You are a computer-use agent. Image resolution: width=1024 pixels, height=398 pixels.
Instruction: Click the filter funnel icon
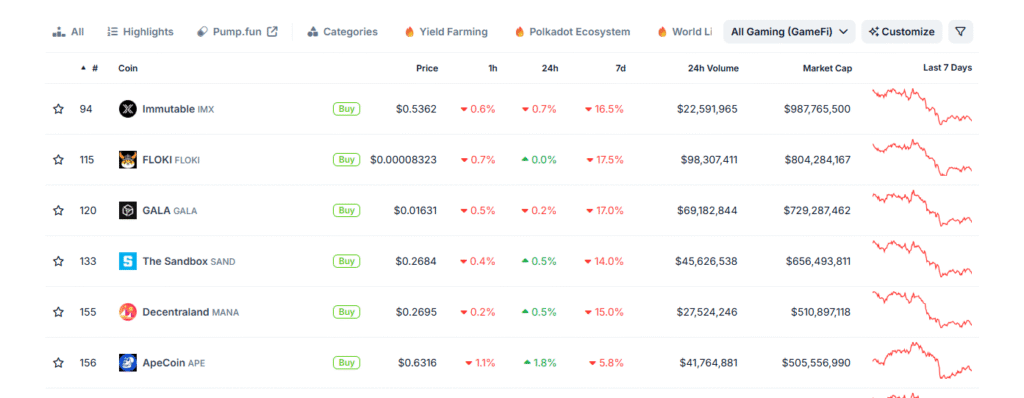point(960,31)
